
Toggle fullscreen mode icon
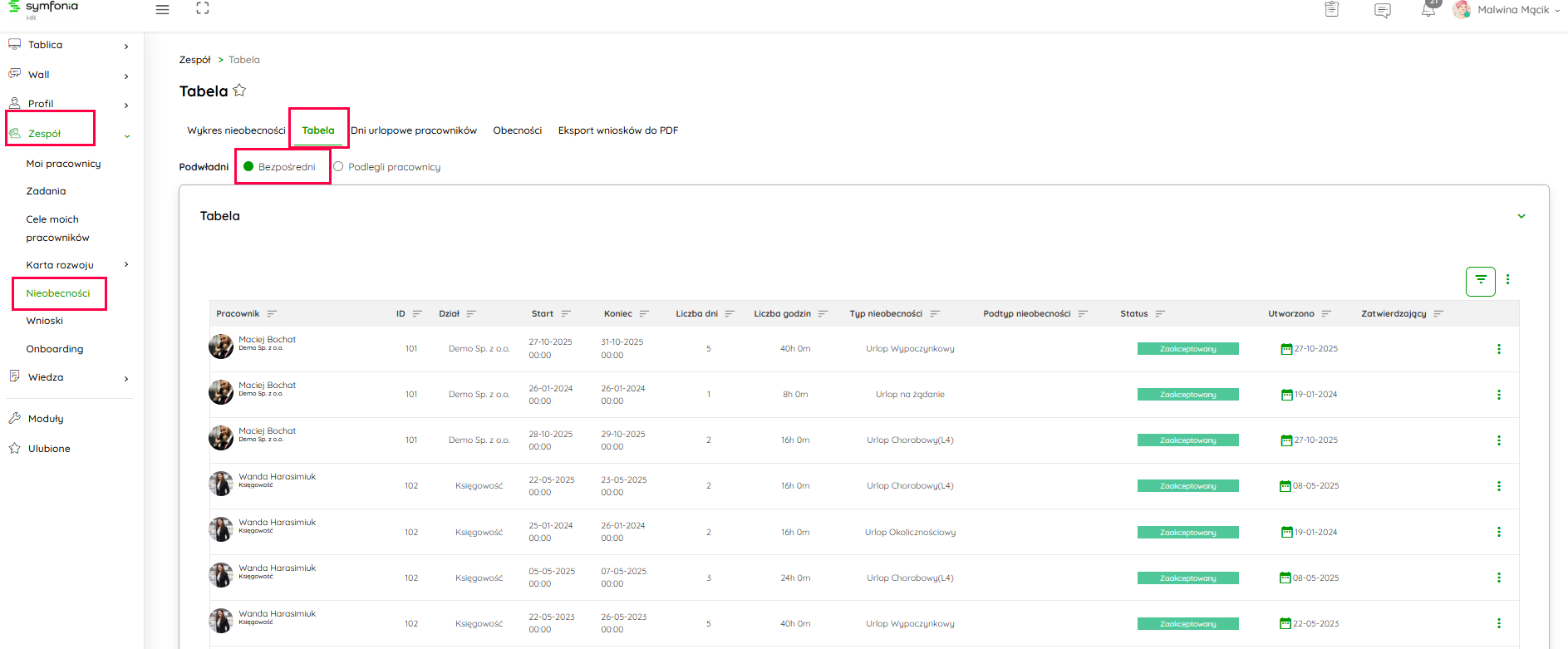tap(203, 9)
